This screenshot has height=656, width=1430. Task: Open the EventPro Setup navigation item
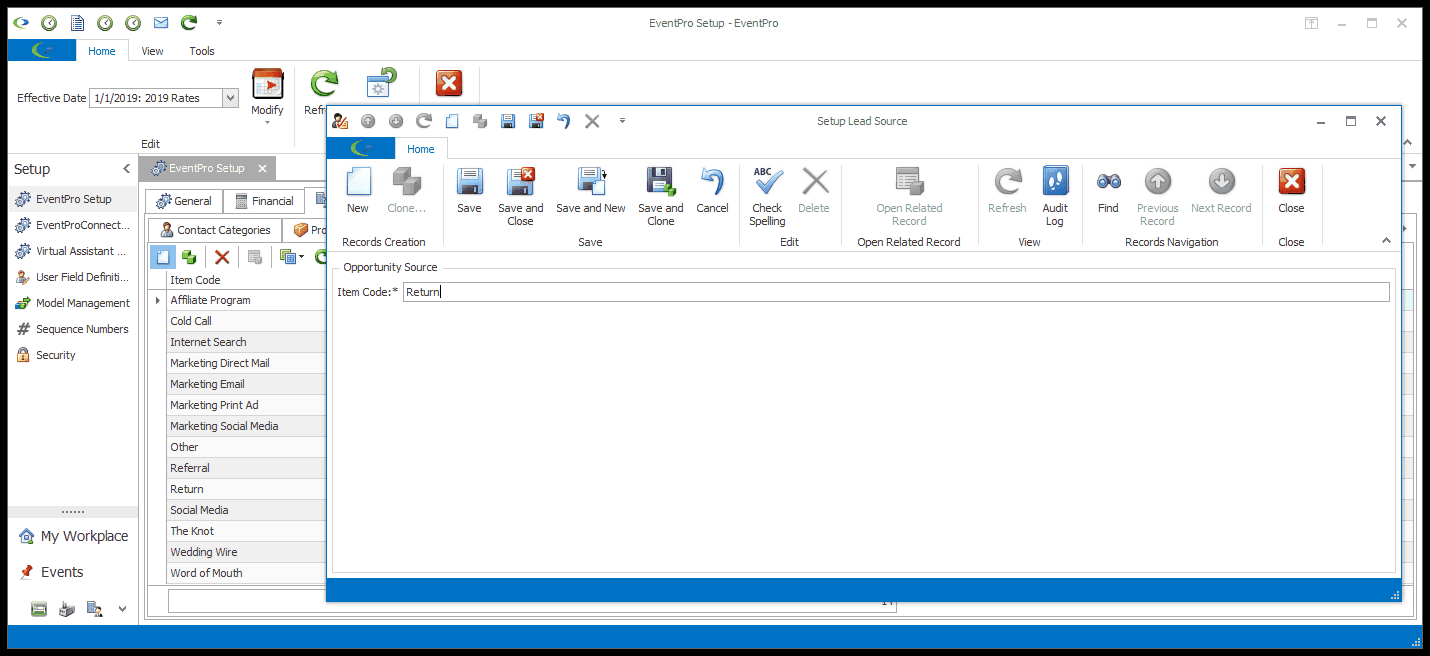coord(74,199)
